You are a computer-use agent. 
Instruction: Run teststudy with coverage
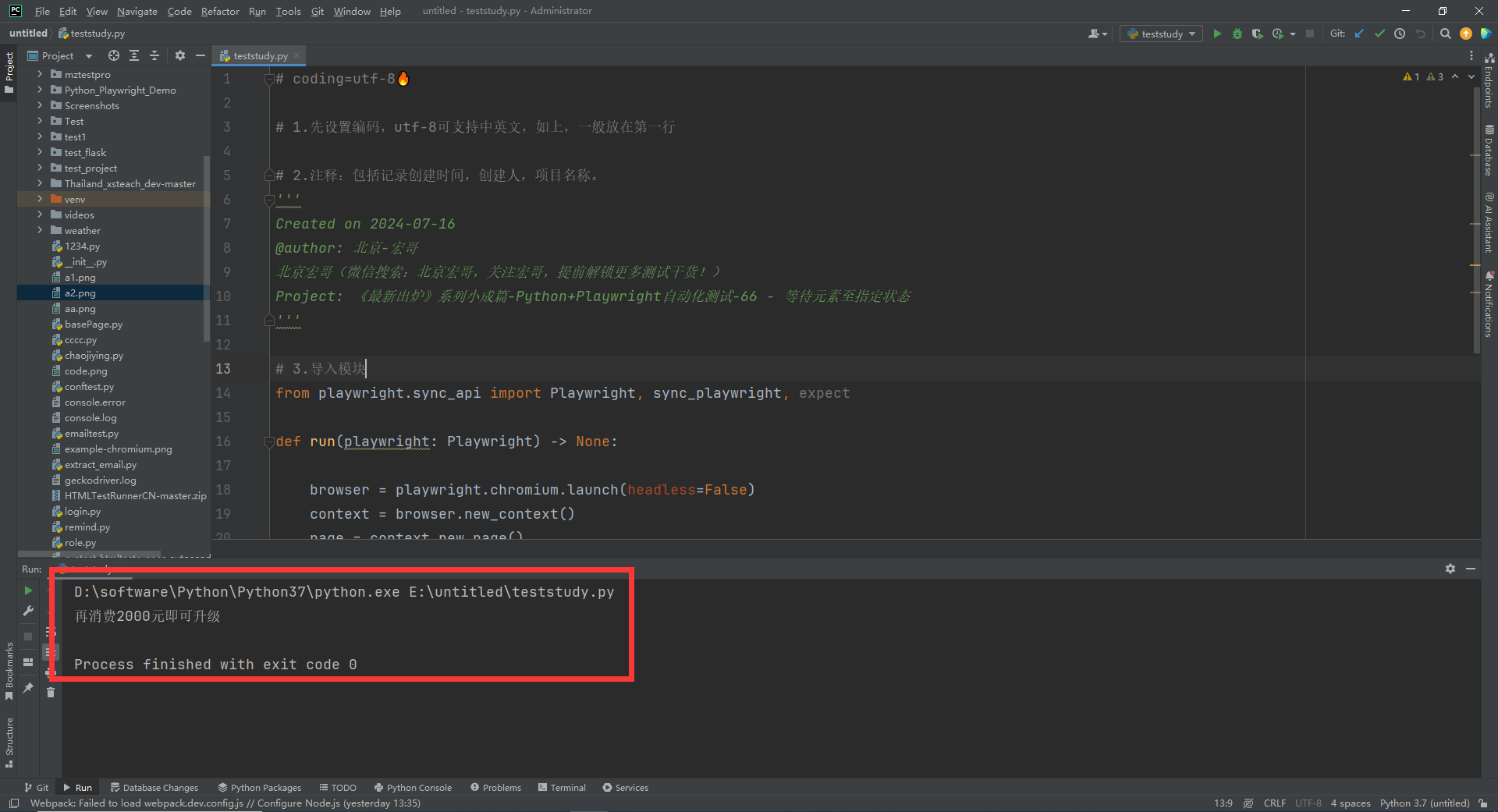(x=1257, y=34)
